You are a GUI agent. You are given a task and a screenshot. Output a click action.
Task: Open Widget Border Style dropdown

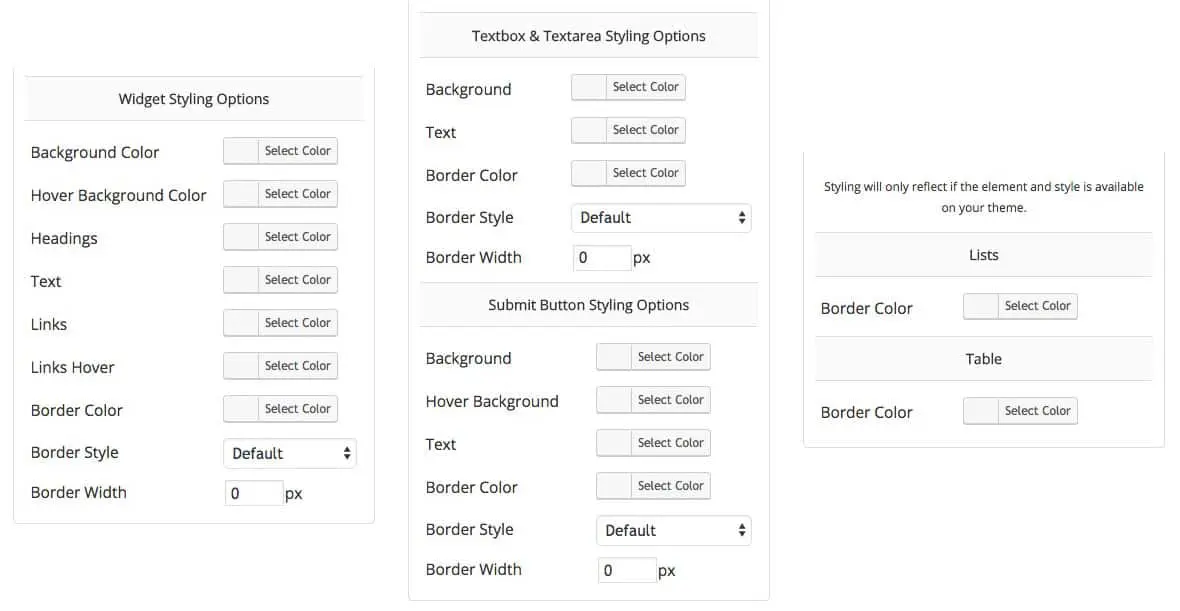(x=290, y=453)
